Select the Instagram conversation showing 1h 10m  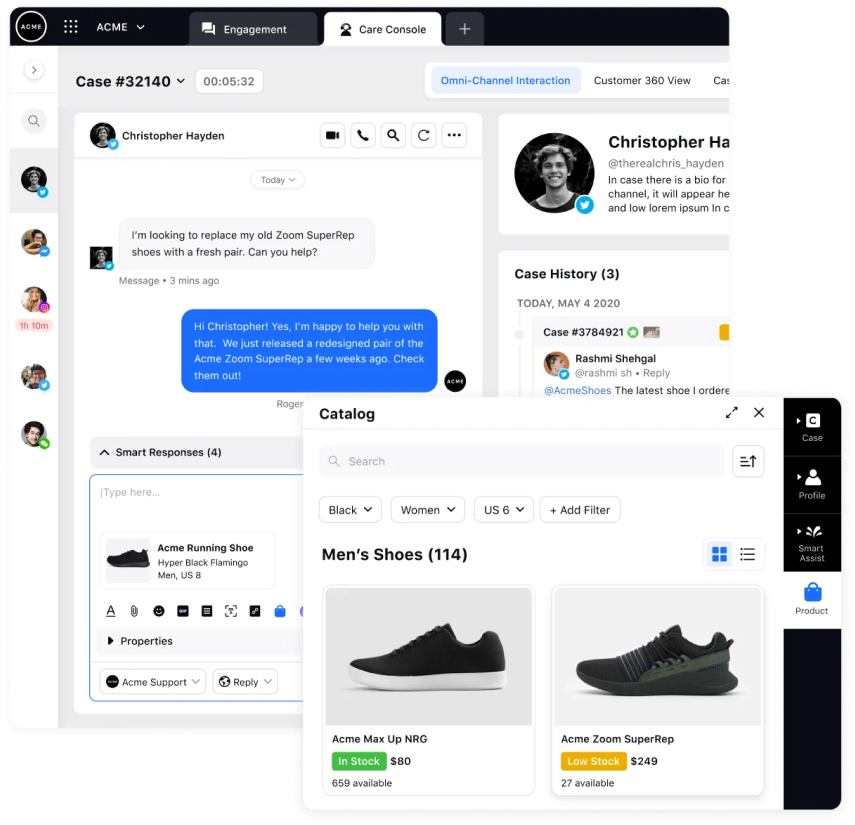pyautogui.click(x=34, y=300)
